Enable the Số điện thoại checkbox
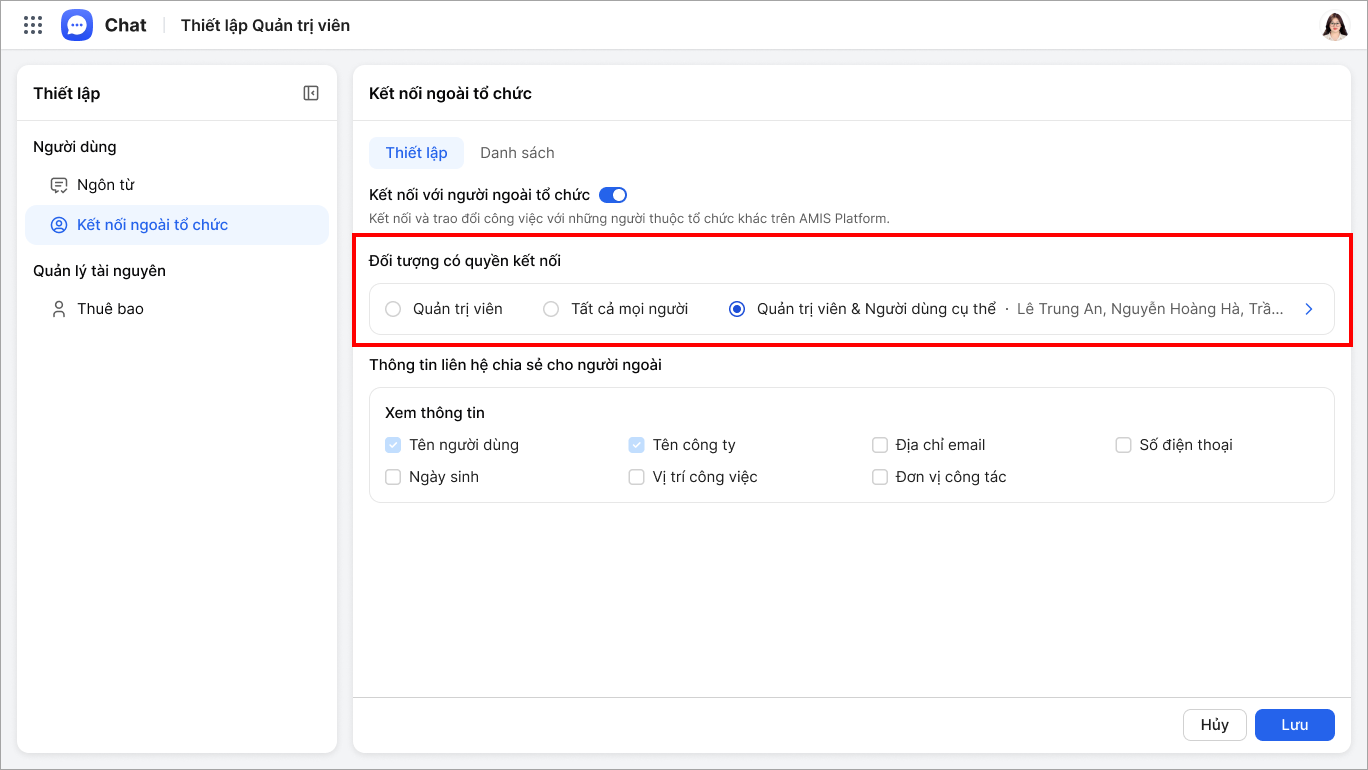The width and height of the screenshot is (1368, 770). (x=1123, y=445)
